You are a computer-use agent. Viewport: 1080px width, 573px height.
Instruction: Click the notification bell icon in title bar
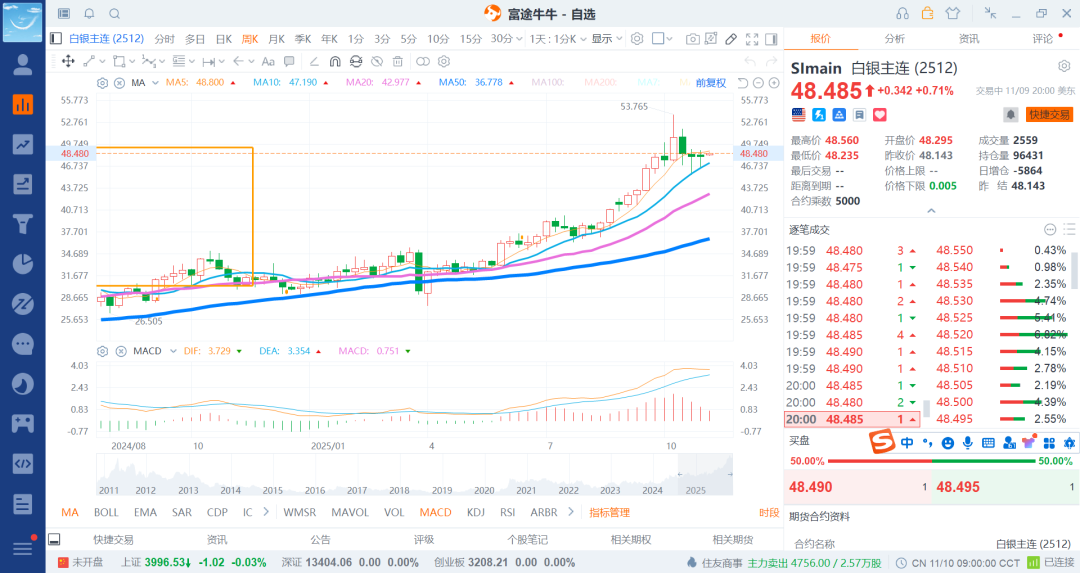pyautogui.click(x=89, y=13)
